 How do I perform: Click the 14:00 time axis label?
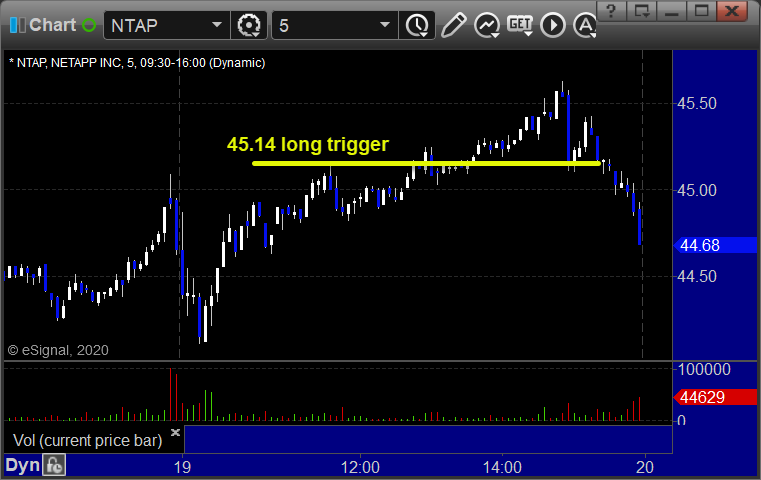tap(502, 467)
